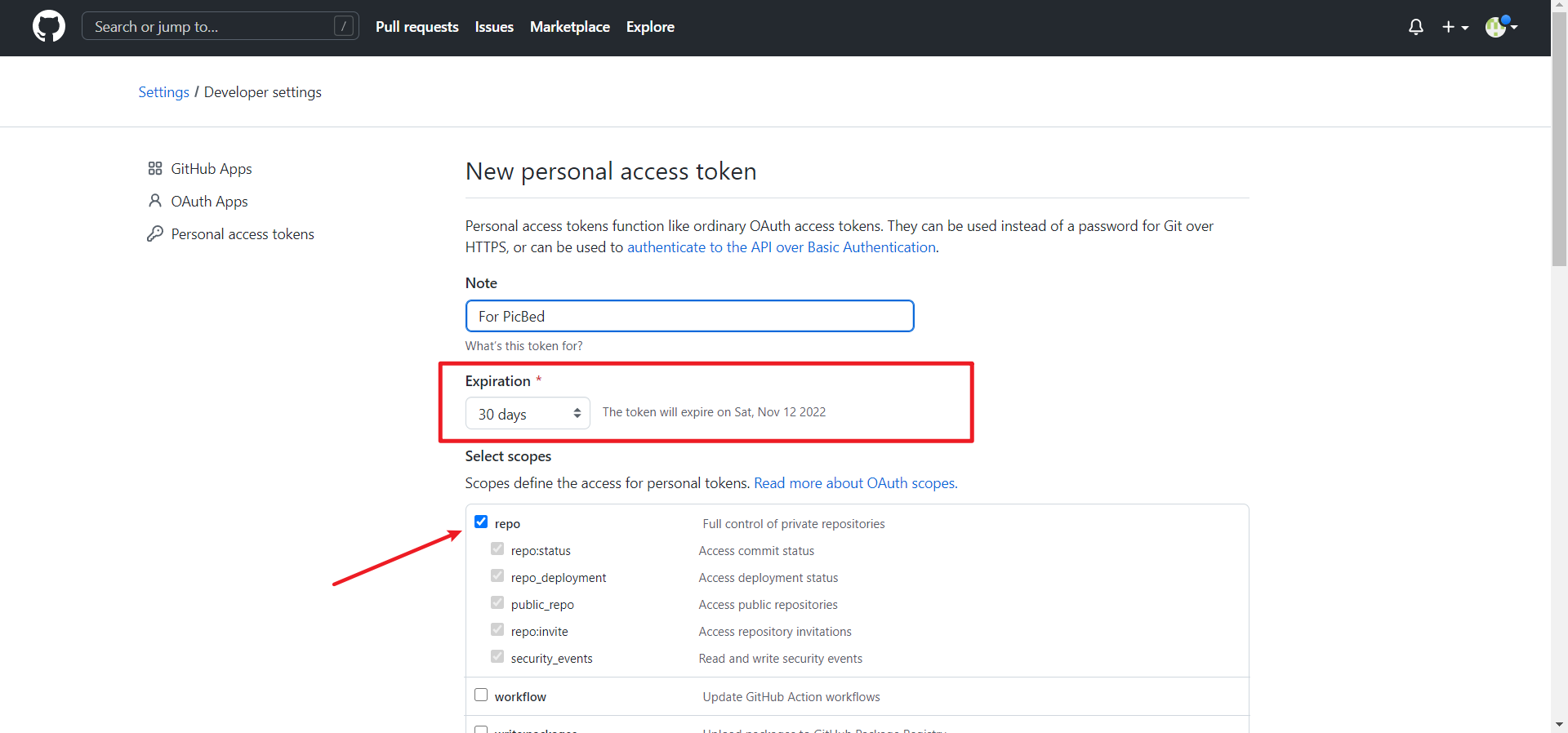Follow the Settings breadcrumb link
The image size is (1568, 733).
pyautogui.click(x=163, y=92)
